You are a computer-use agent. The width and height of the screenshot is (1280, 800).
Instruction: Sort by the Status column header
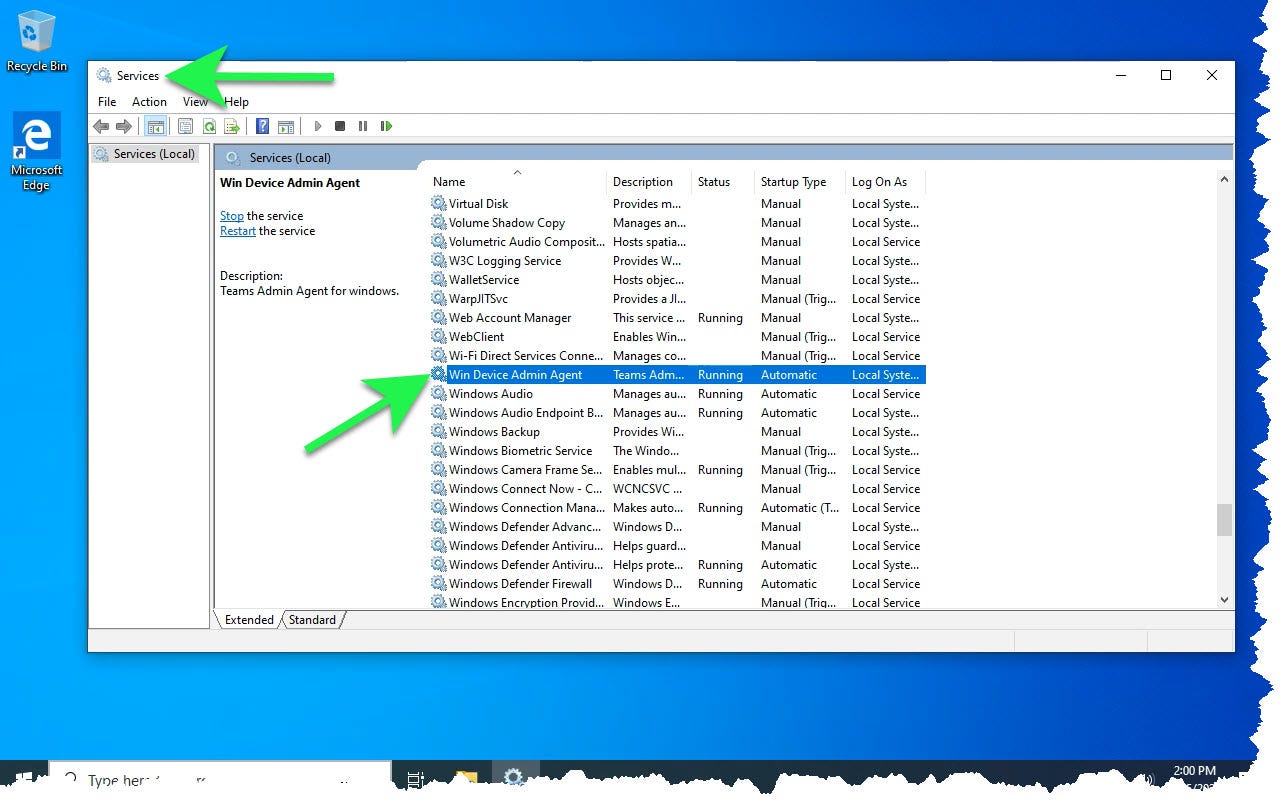[x=723, y=182]
